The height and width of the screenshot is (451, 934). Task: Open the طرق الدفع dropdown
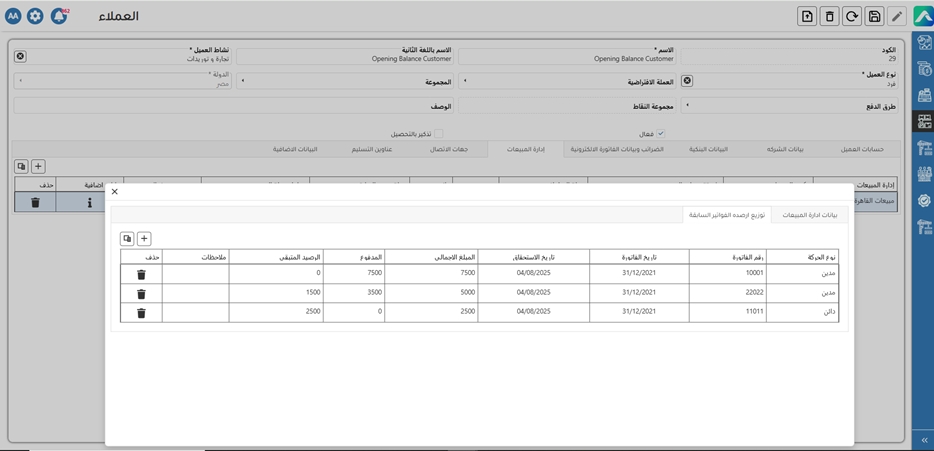687,105
